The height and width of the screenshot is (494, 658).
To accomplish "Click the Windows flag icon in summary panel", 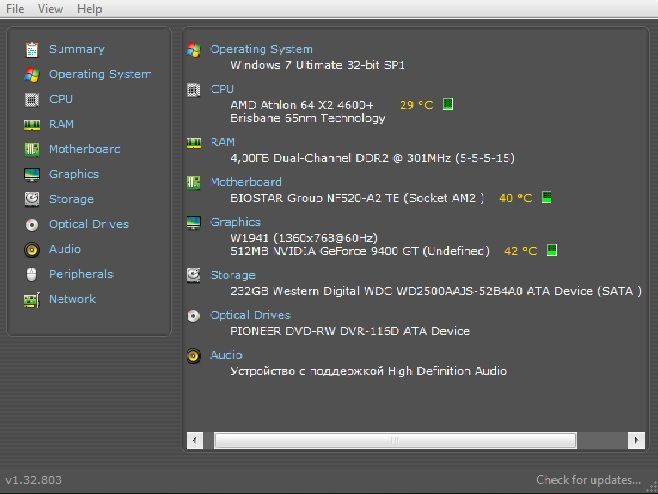I will 193,50.
